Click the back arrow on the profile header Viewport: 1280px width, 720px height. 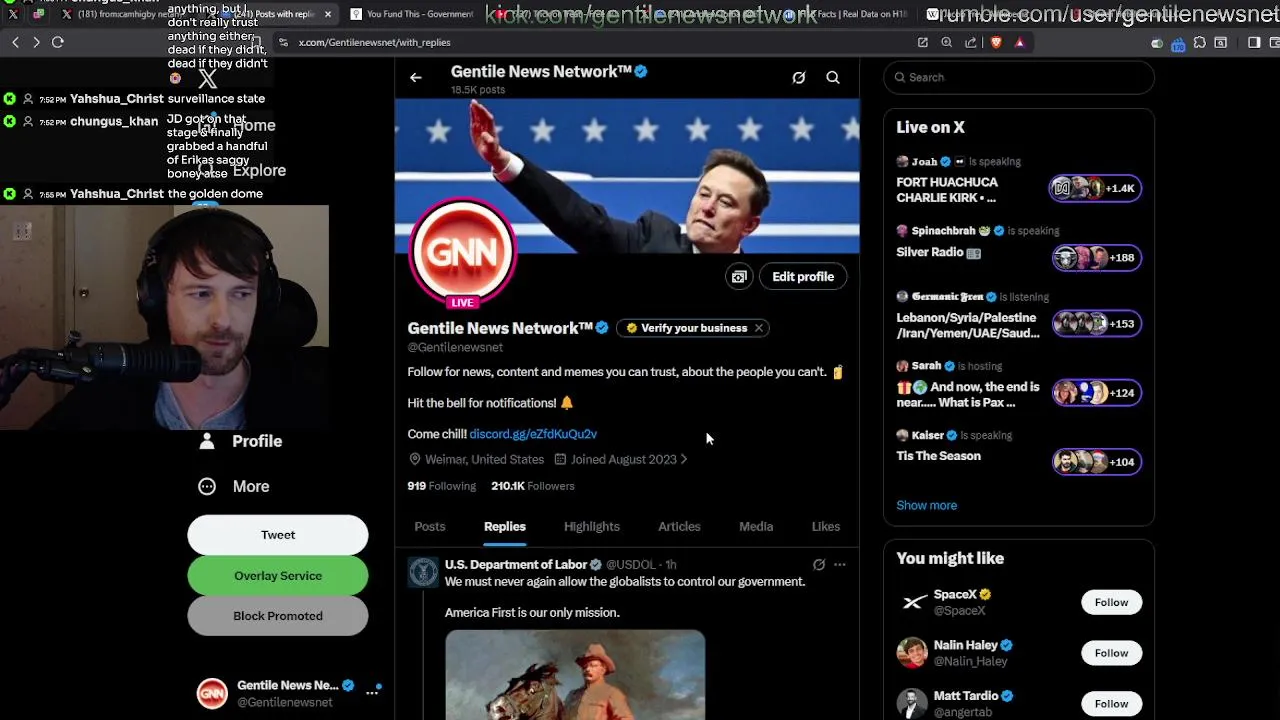[416, 77]
